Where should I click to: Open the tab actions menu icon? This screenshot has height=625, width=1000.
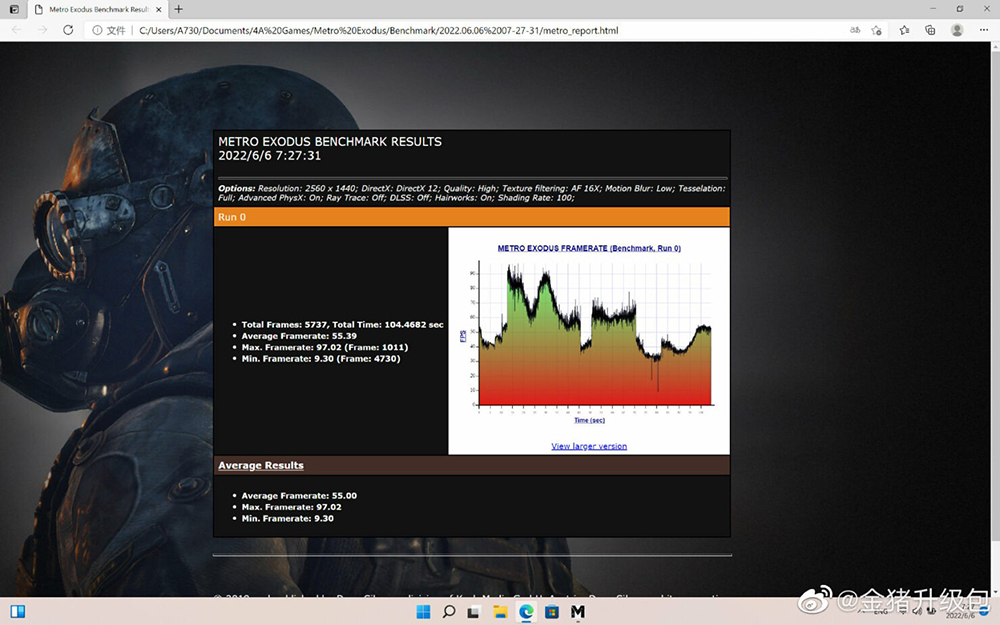[x=14, y=9]
